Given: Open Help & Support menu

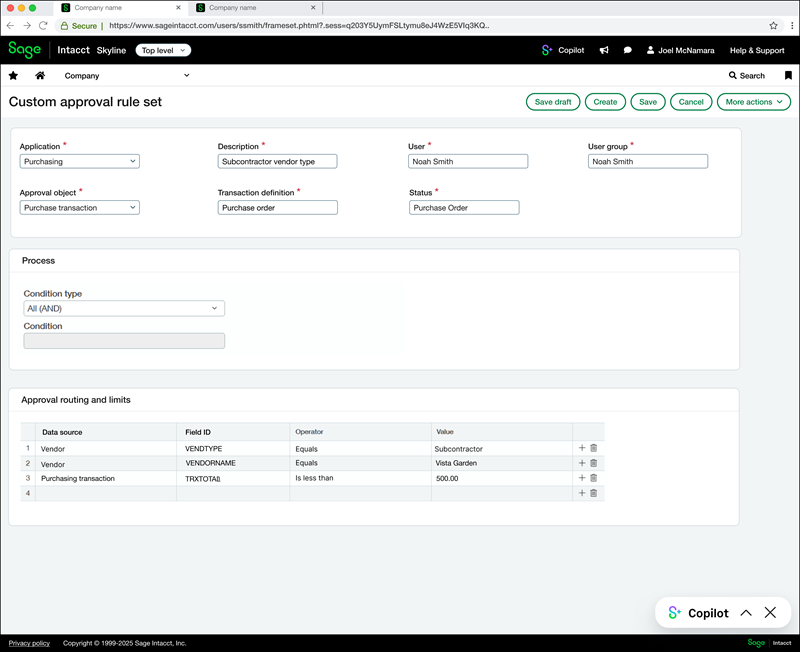Looking at the screenshot, I should [x=757, y=50].
